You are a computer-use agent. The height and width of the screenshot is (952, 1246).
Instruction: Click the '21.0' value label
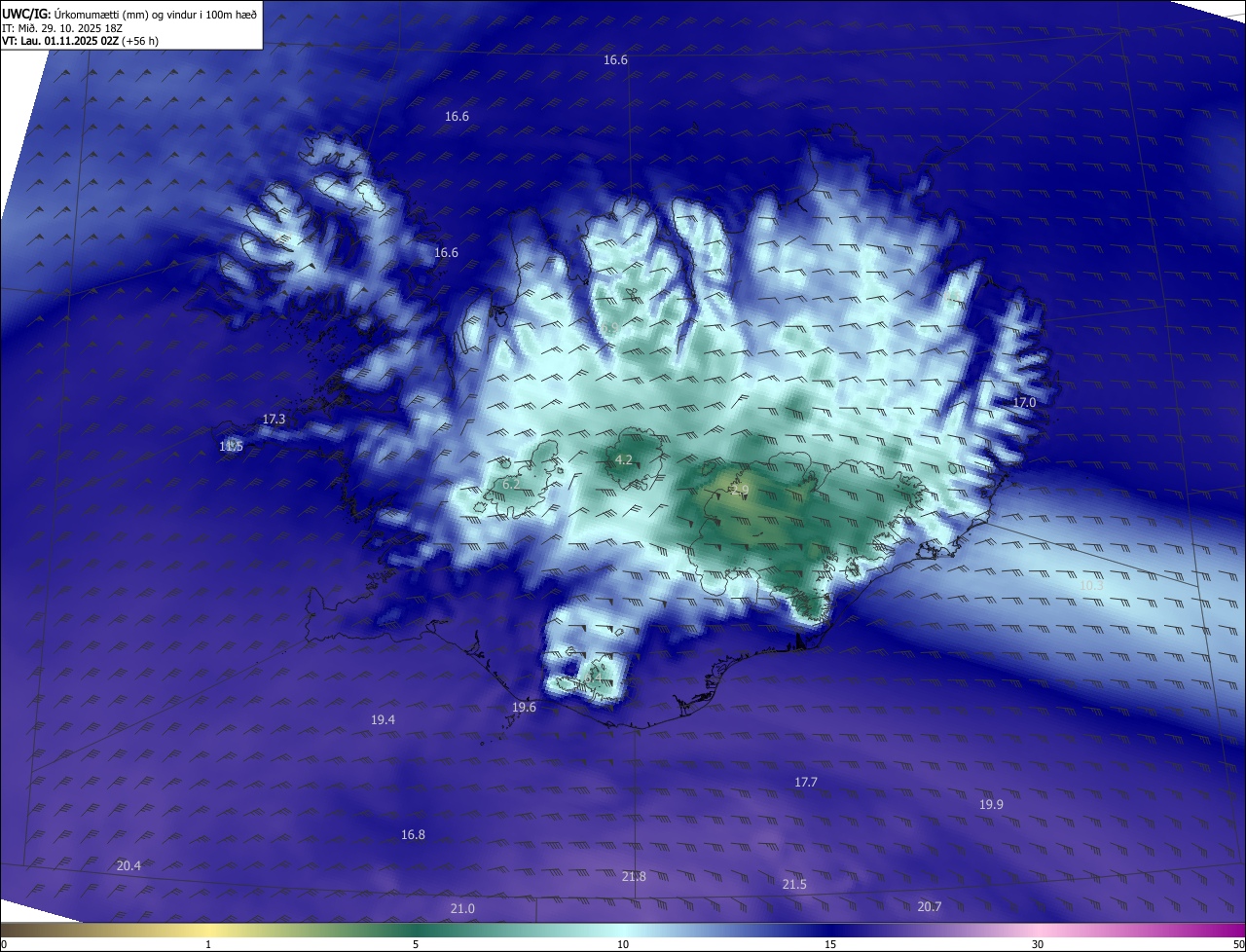[x=462, y=909]
